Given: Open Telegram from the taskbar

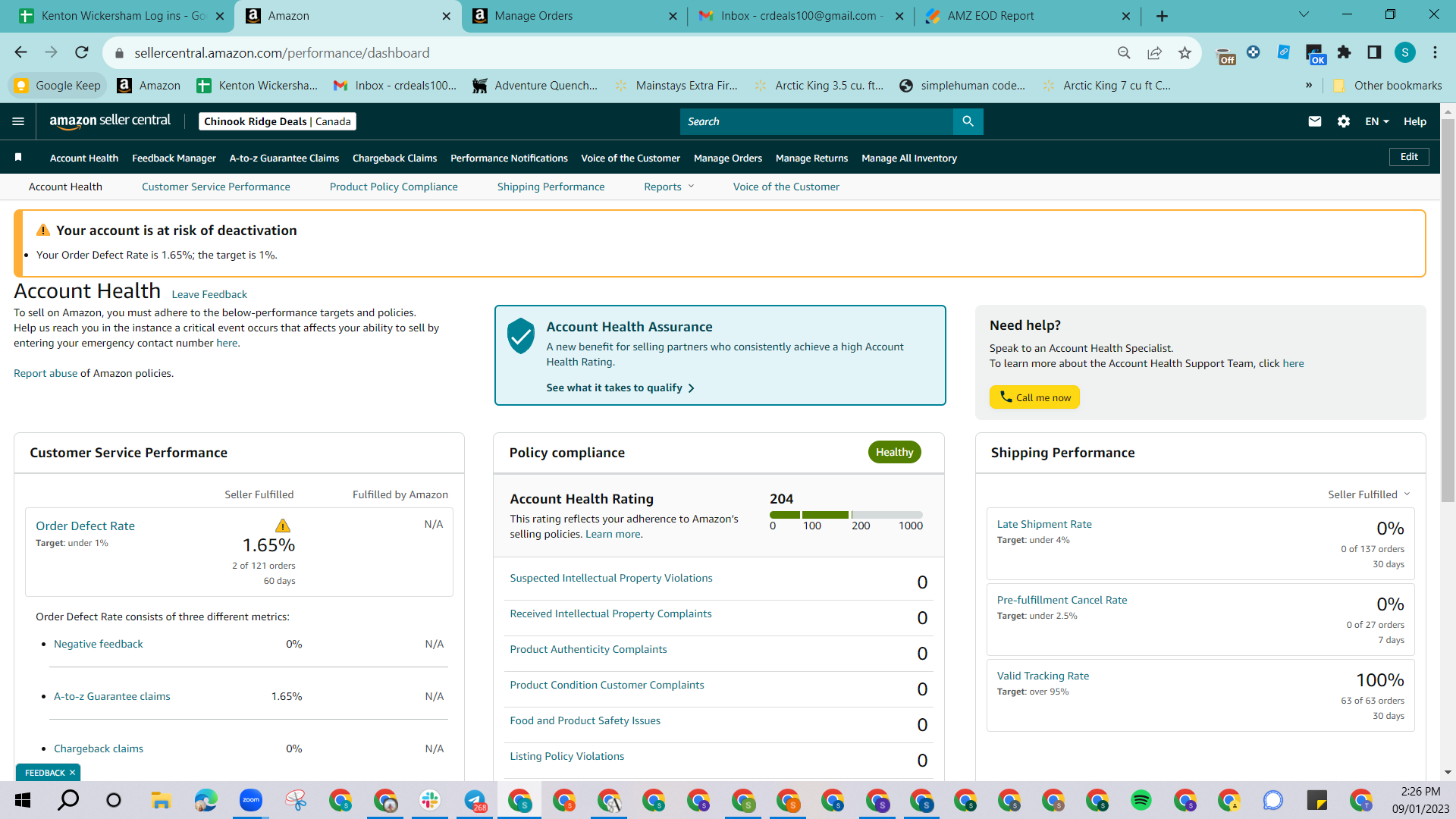Looking at the screenshot, I should coord(475,801).
